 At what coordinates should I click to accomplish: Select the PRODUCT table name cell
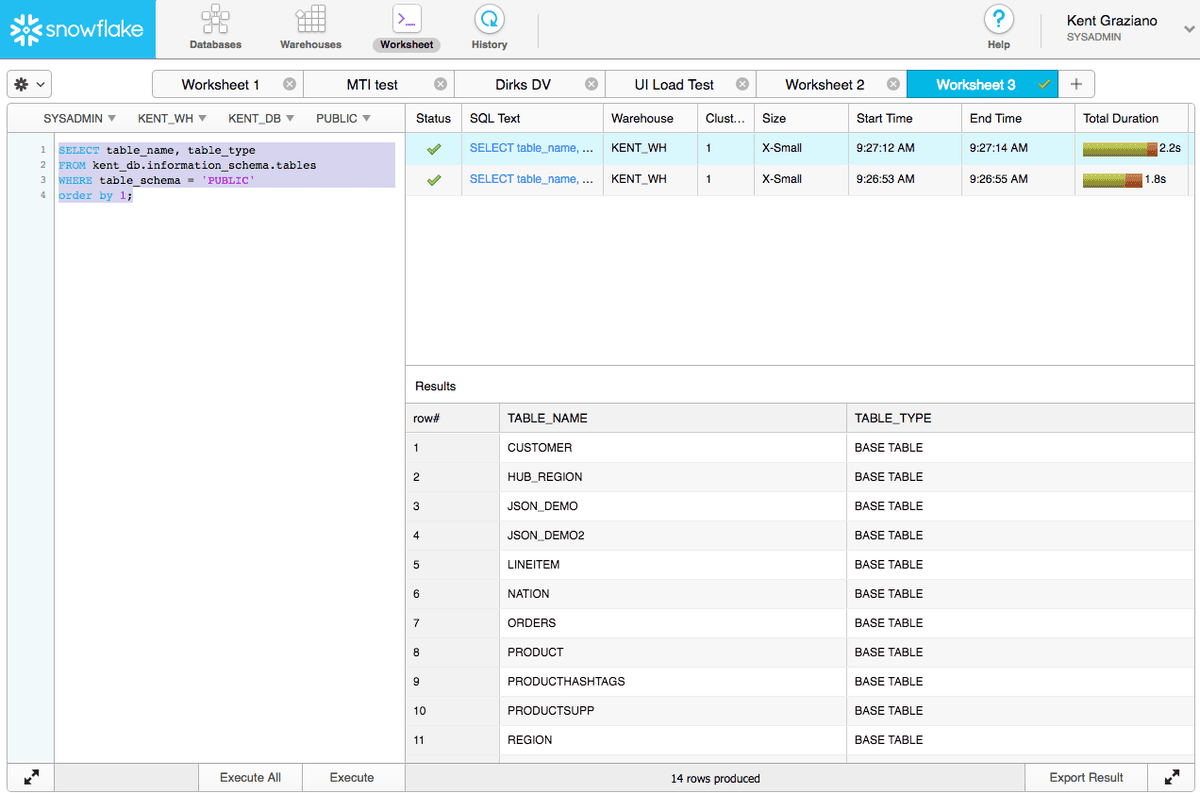673,652
